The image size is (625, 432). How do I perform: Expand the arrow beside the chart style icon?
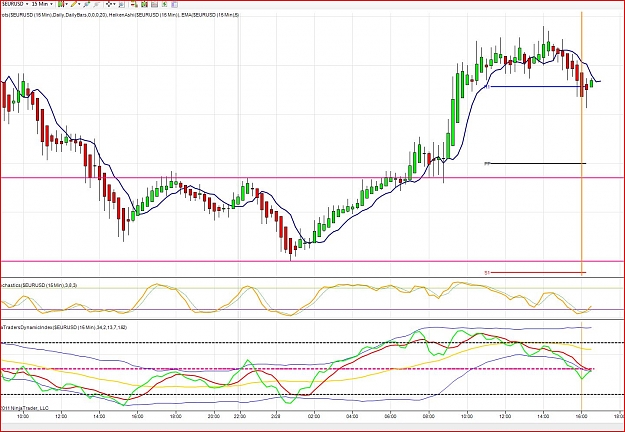[67, 4]
